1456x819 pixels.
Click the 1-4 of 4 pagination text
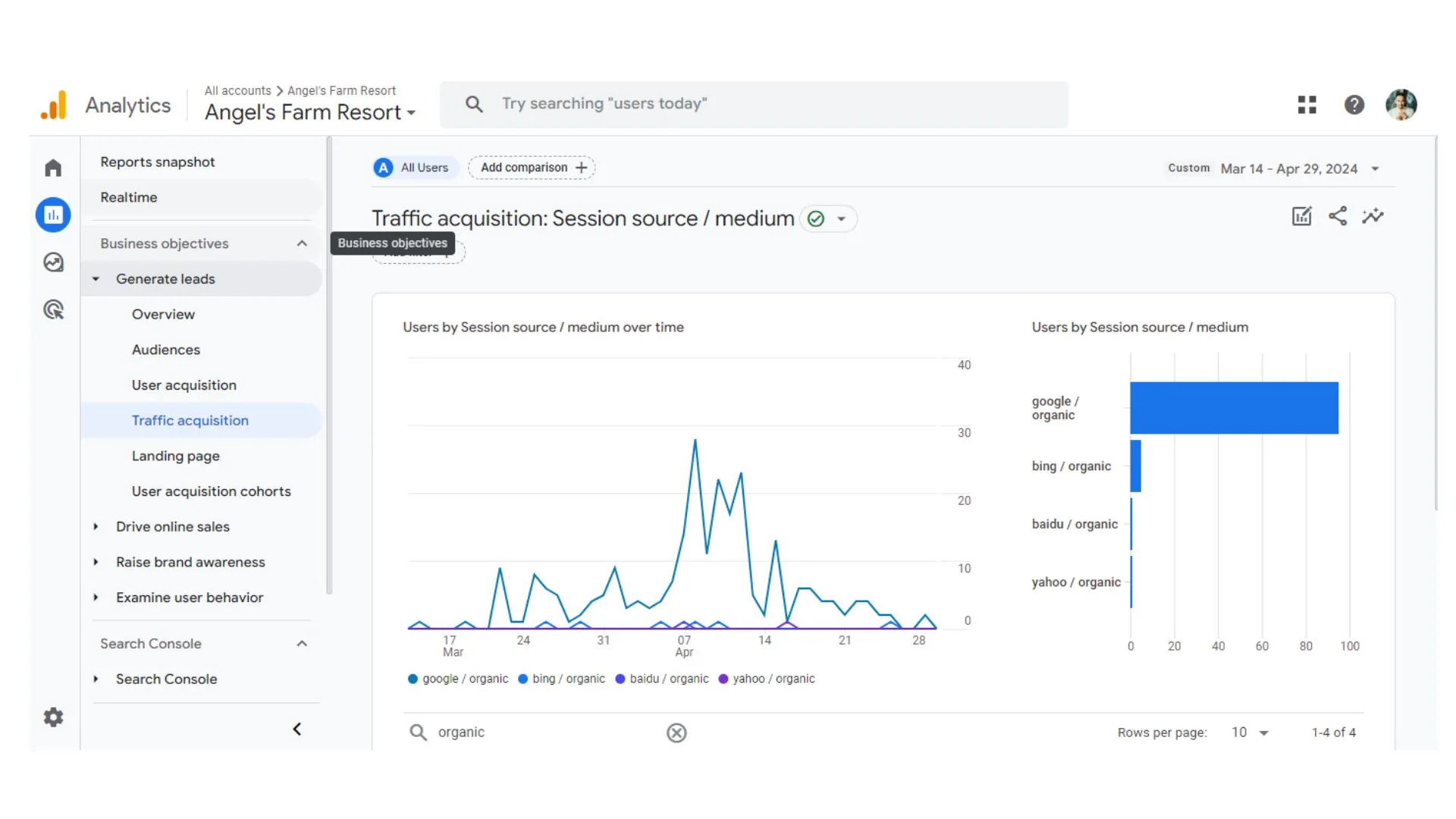click(x=1333, y=733)
